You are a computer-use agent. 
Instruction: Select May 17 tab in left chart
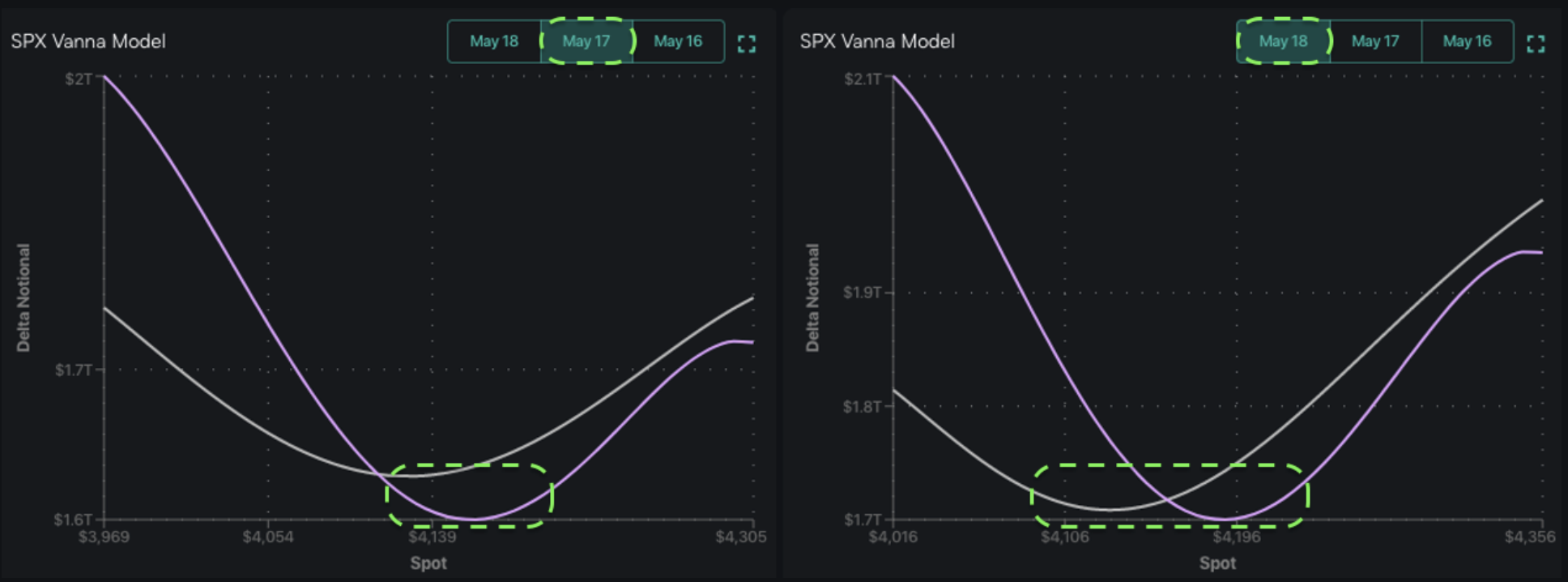coord(586,41)
